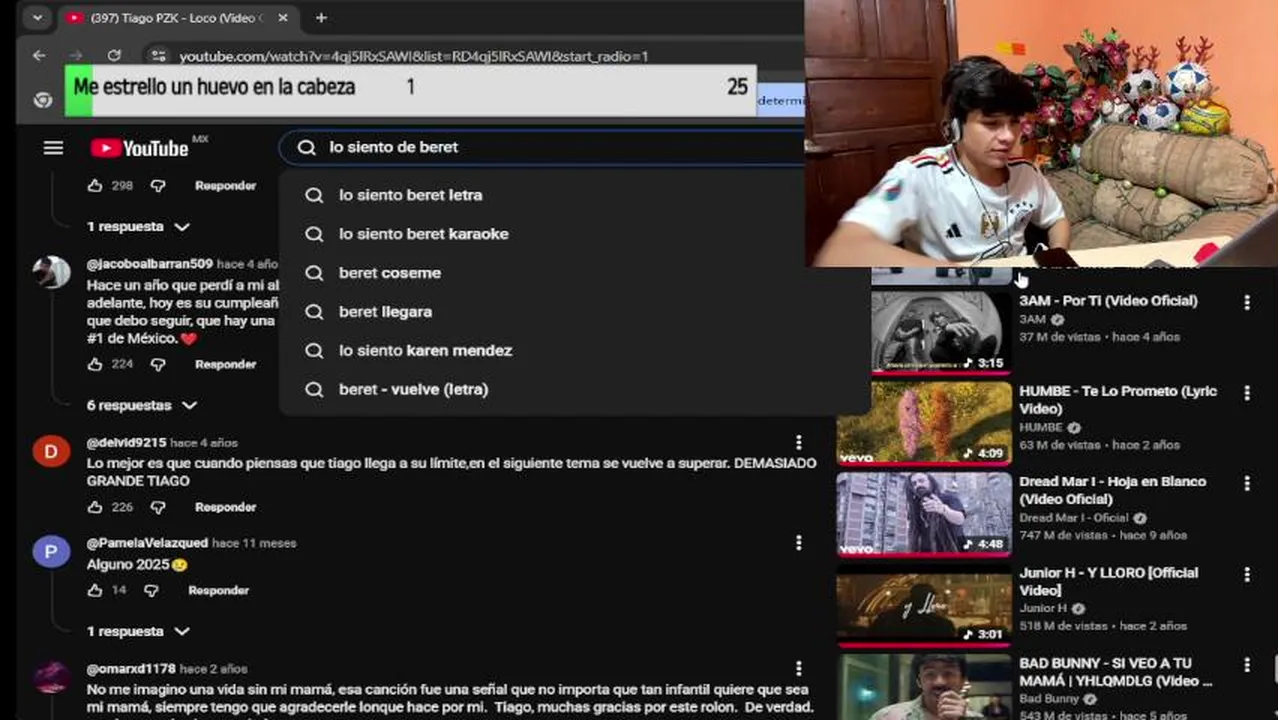Click jacoboalbarran509's profile picture

[x=51, y=272]
